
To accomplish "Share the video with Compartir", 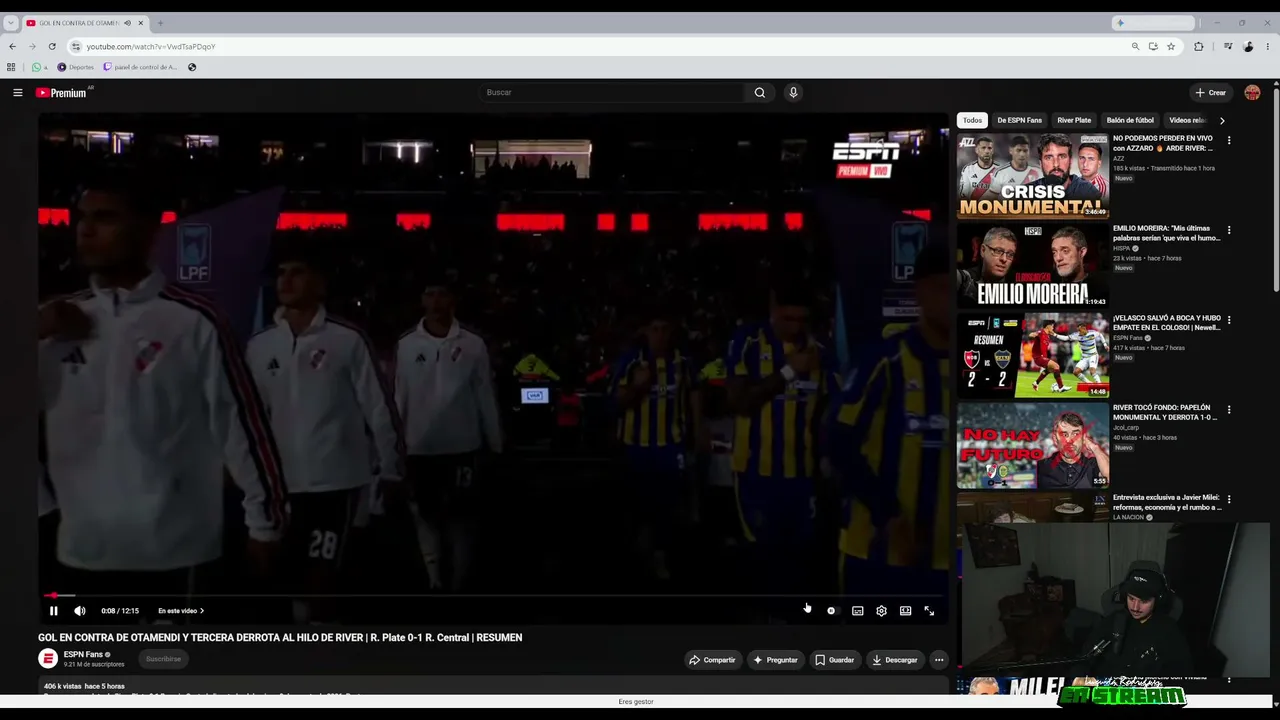I will point(712,660).
